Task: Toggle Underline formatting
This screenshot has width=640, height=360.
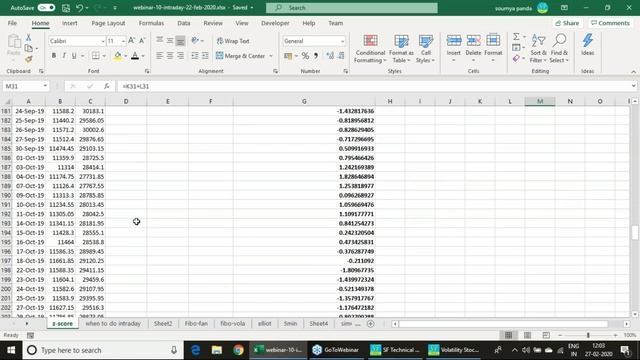Action: pos(74,56)
